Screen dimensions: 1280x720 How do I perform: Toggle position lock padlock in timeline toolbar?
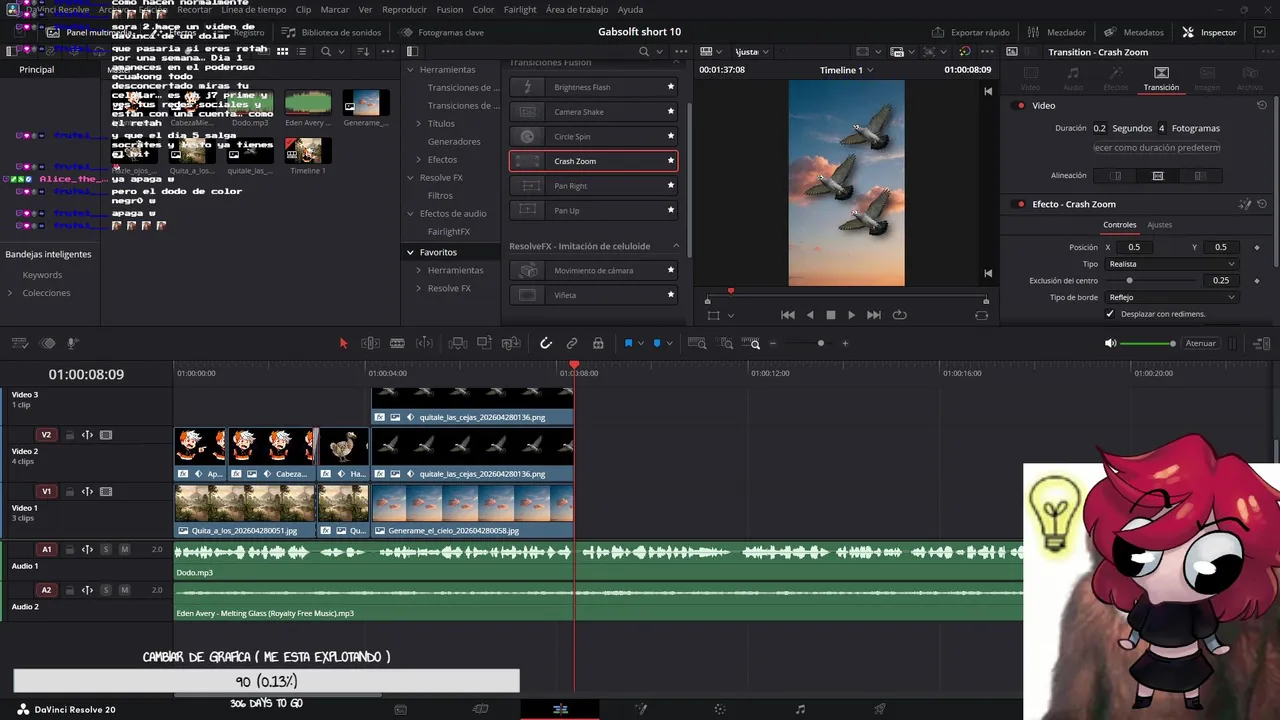tap(598, 343)
